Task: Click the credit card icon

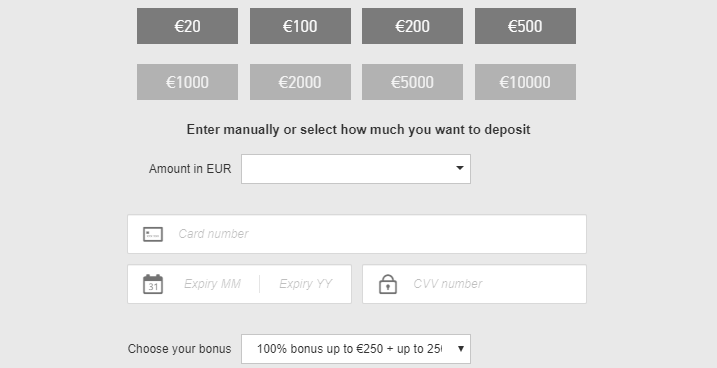Action: 153,234
